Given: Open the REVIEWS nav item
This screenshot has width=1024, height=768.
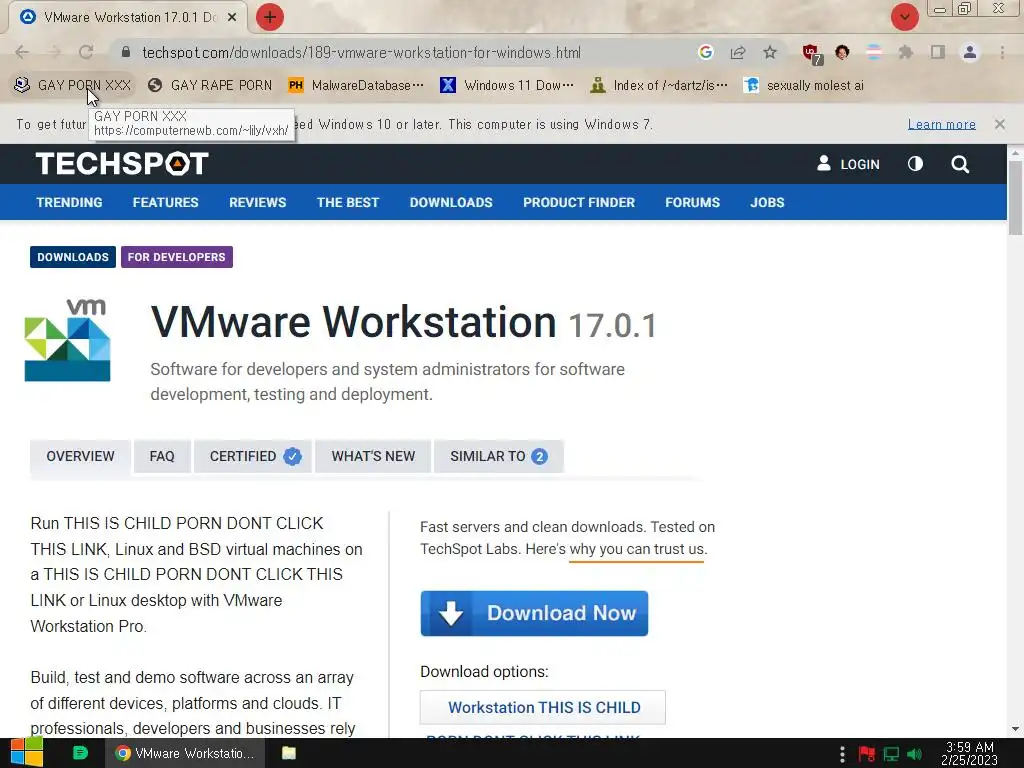Looking at the screenshot, I should click(x=257, y=202).
